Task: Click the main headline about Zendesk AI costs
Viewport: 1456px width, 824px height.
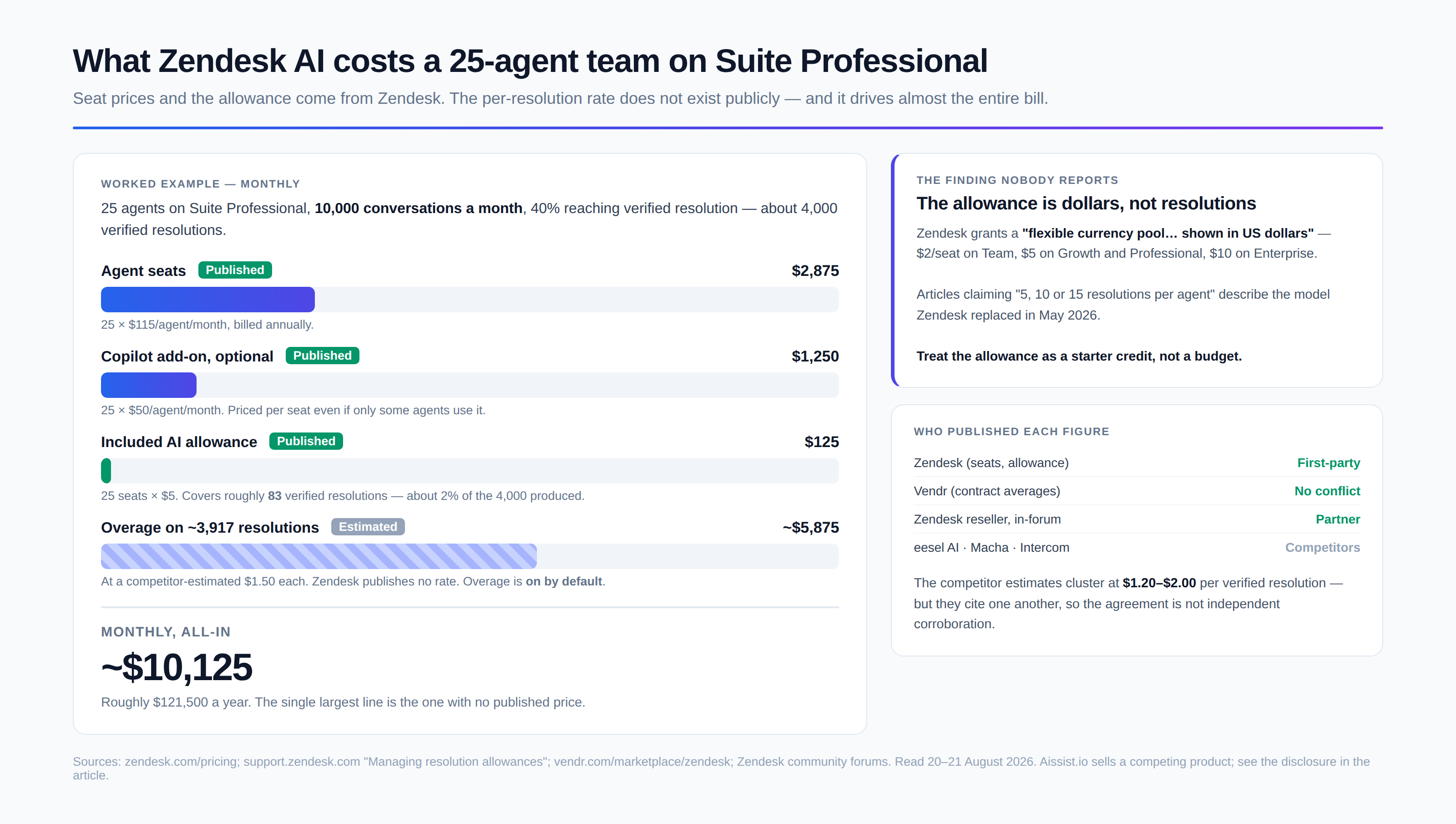Action: (530, 61)
